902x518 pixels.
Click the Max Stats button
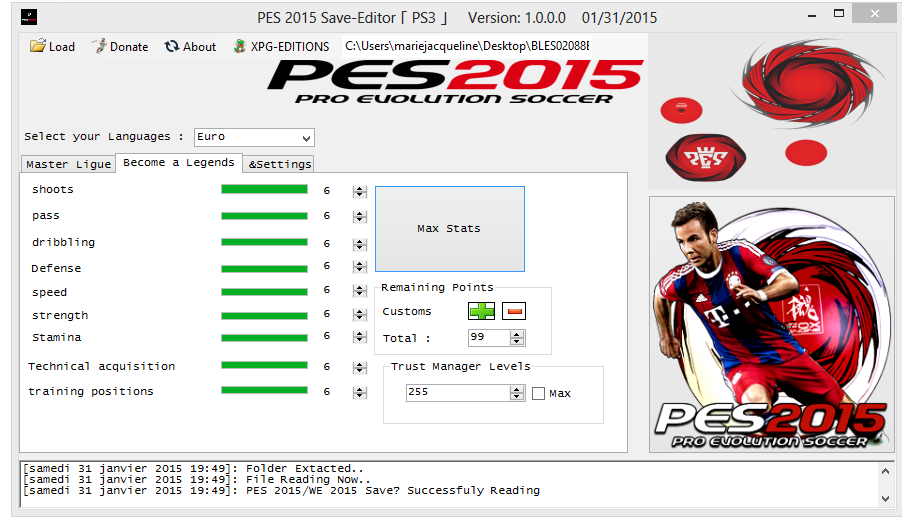[x=449, y=228]
